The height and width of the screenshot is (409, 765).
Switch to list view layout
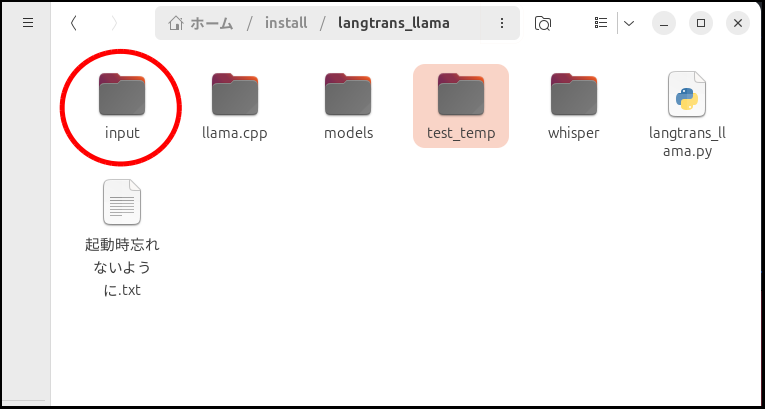coord(601,22)
